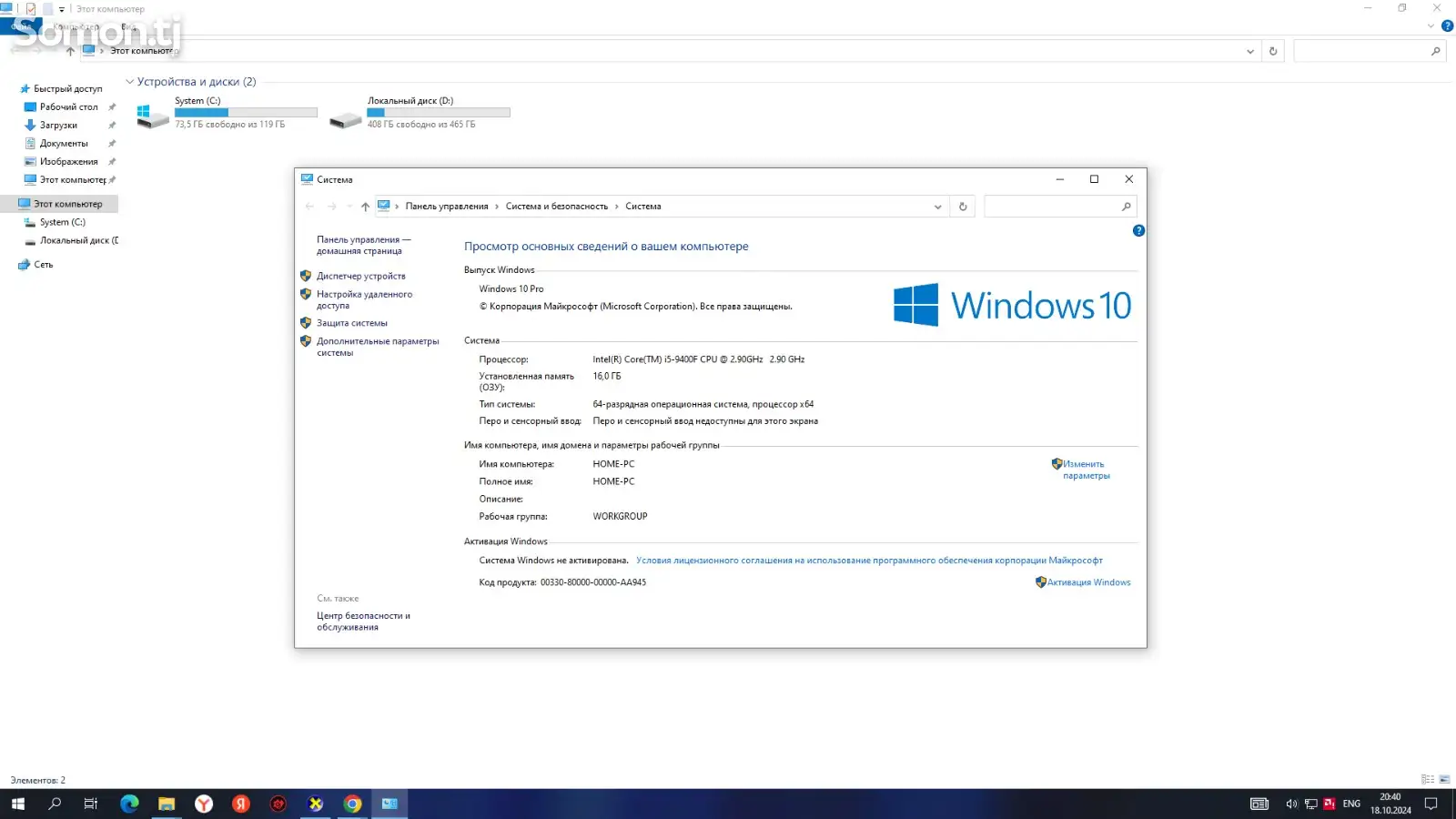
Task: Click news and interests tray icon
Action: [1259, 804]
